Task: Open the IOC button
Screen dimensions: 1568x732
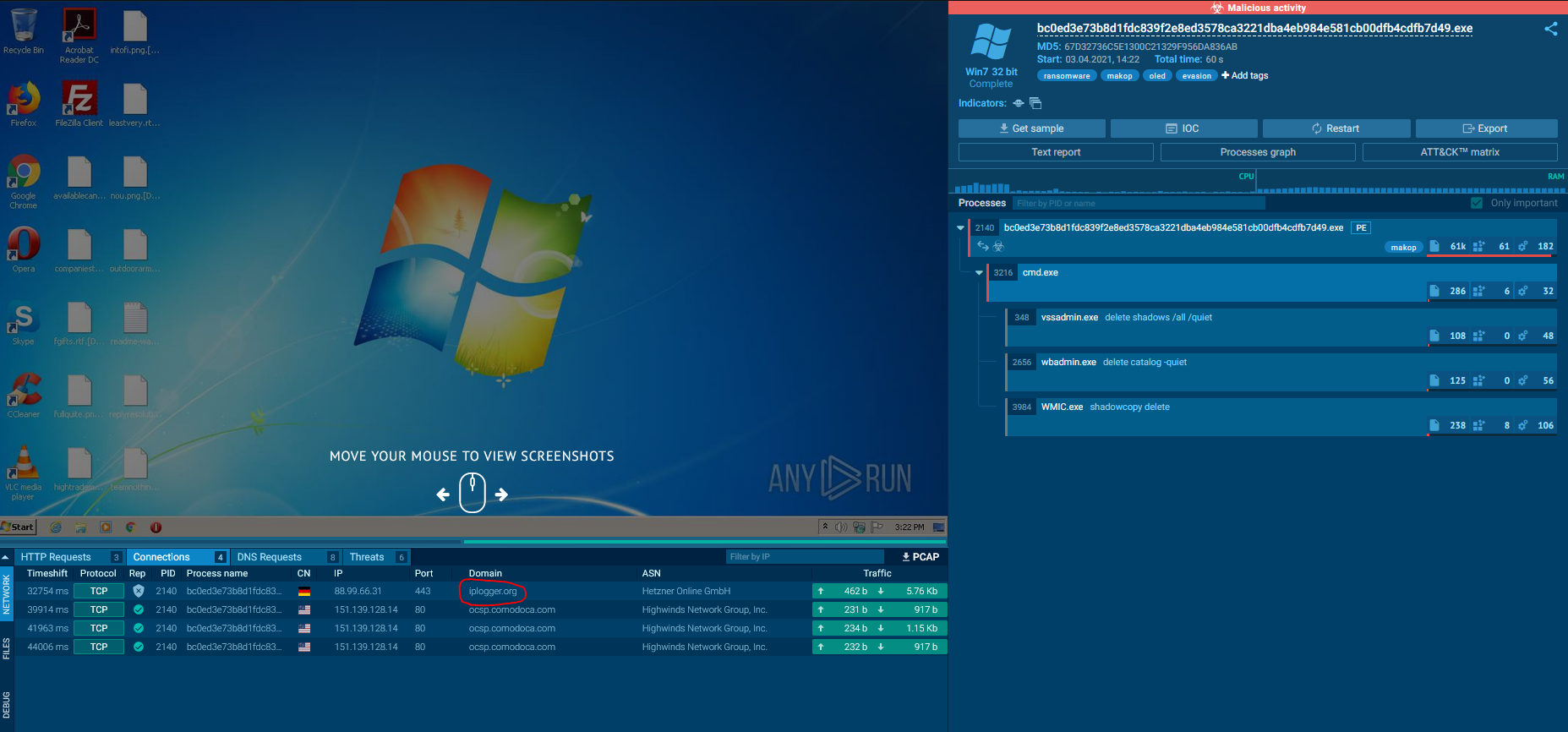Action: (1183, 128)
